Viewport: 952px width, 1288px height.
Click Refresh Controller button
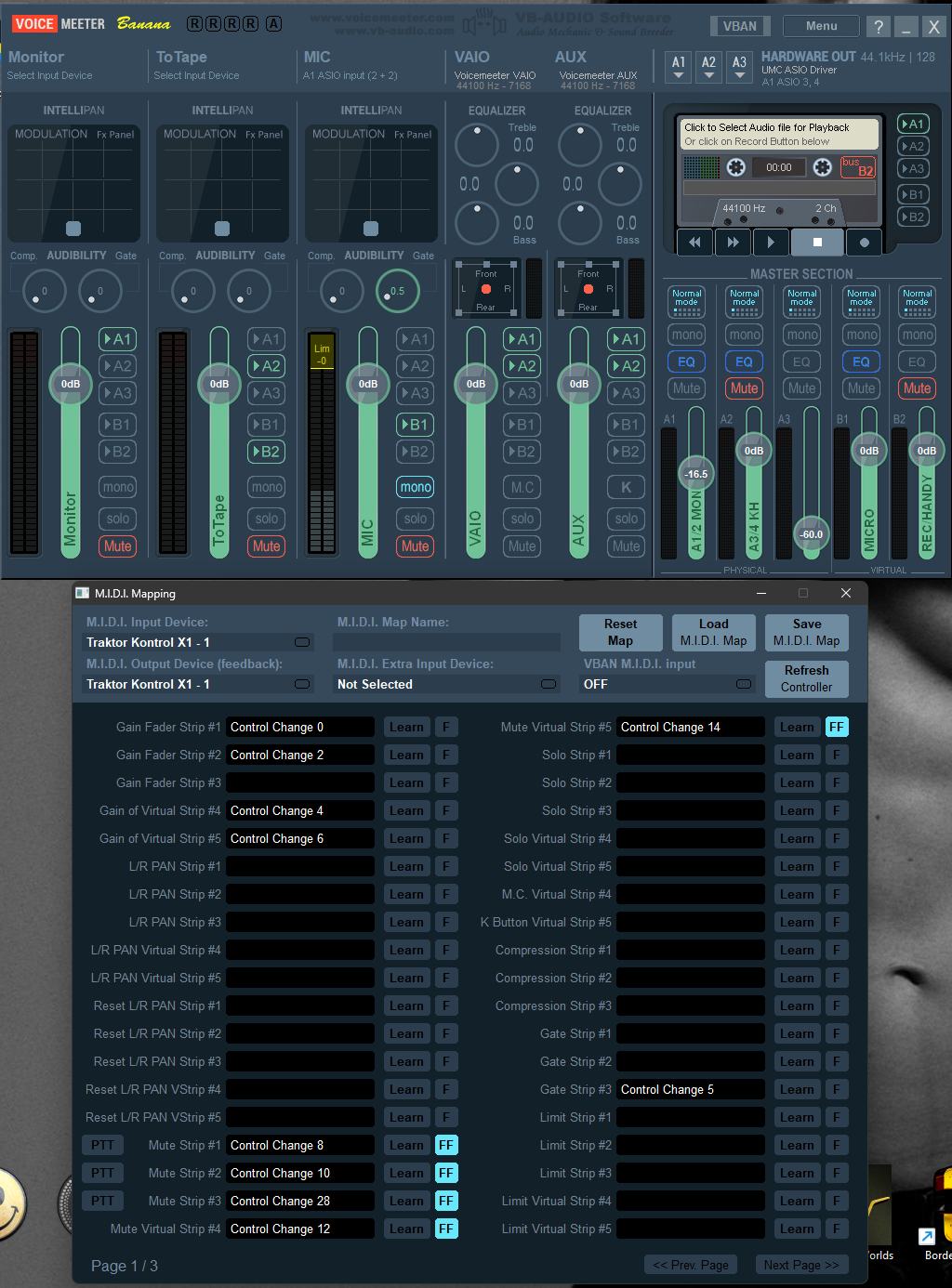pyautogui.click(x=806, y=678)
